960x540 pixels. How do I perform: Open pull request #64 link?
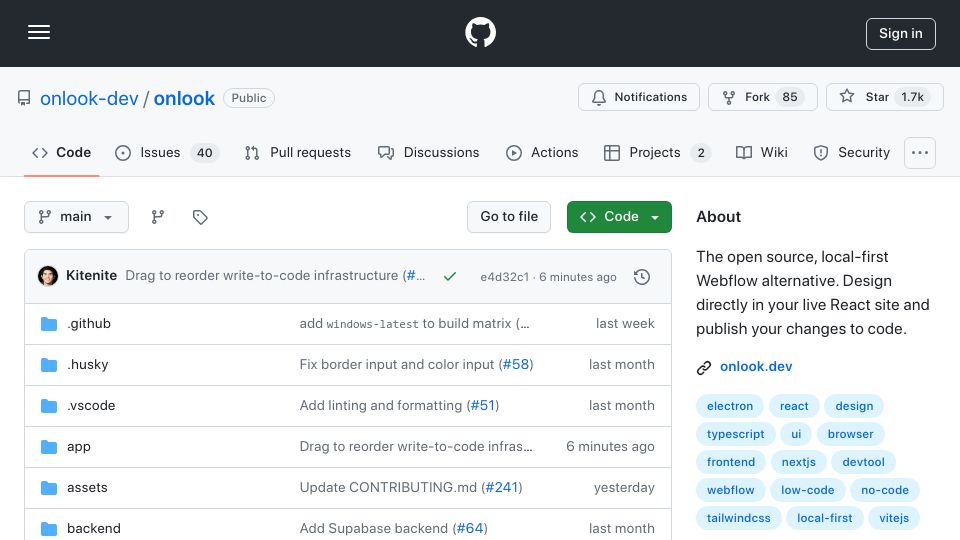click(x=470, y=528)
